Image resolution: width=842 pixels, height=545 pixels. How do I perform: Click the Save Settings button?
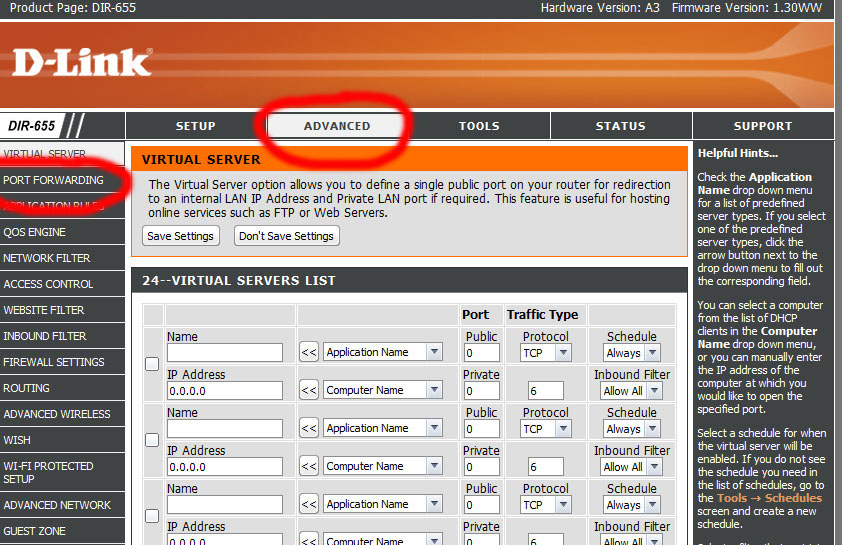[180, 236]
